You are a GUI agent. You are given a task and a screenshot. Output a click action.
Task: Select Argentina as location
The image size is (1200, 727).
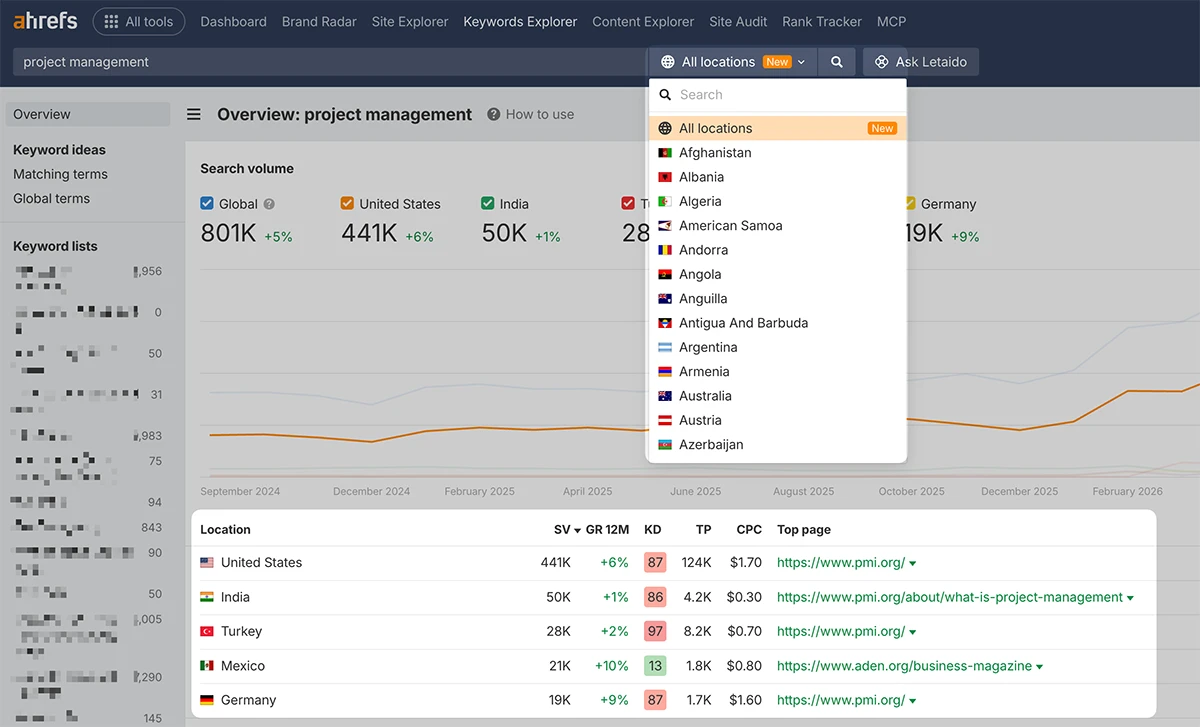pos(777,347)
